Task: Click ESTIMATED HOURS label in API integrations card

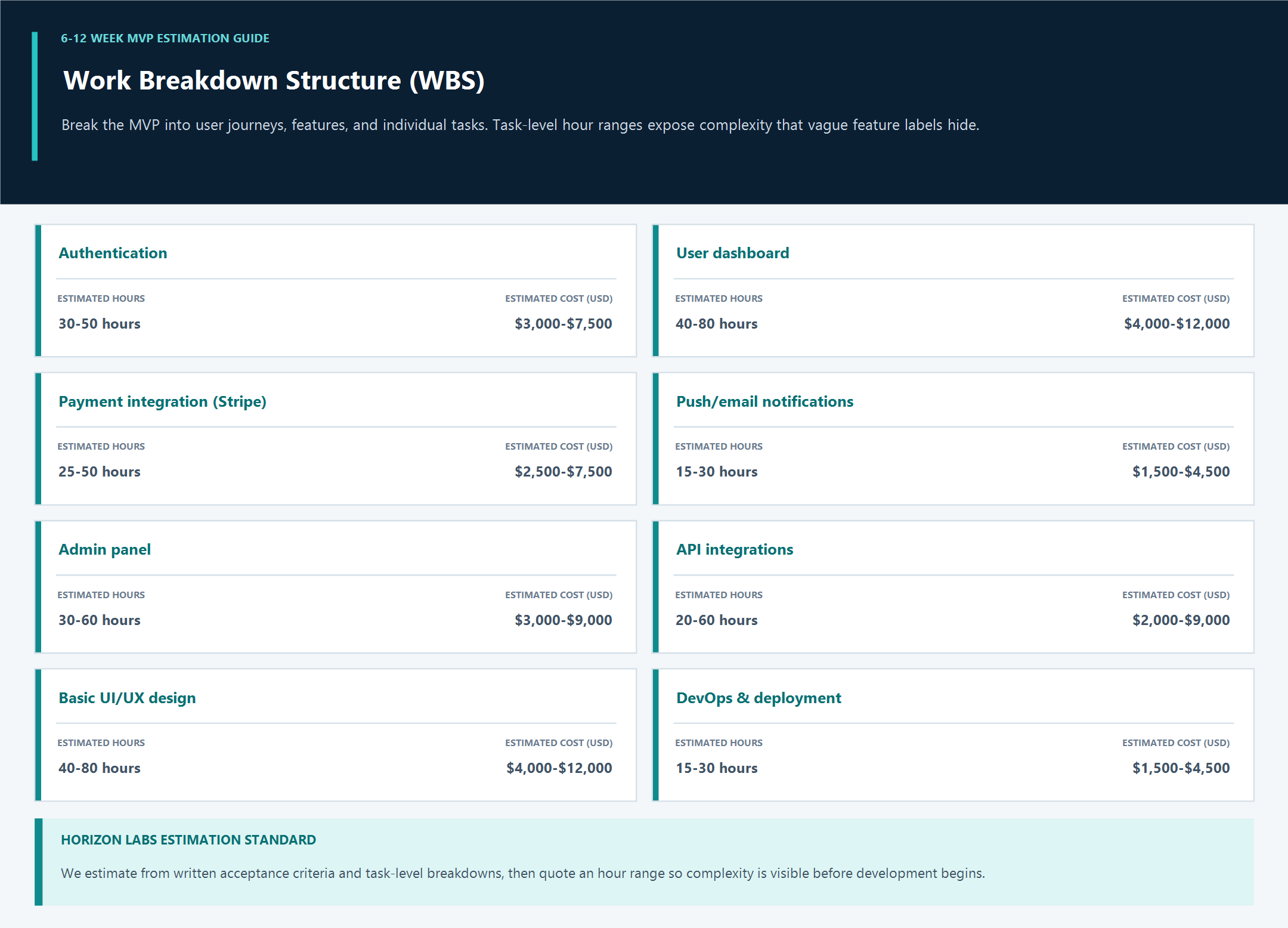Action: (x=719, y=595)
